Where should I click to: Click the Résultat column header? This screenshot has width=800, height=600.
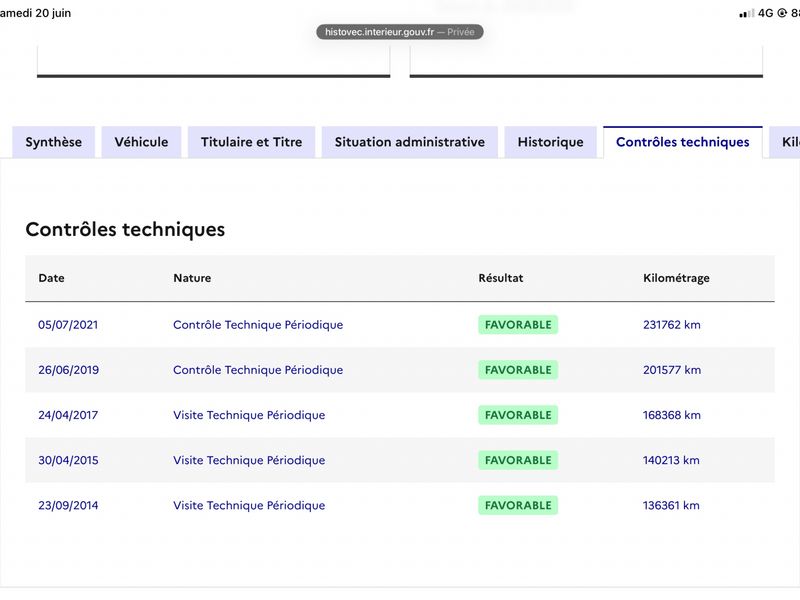pos(501,278)
